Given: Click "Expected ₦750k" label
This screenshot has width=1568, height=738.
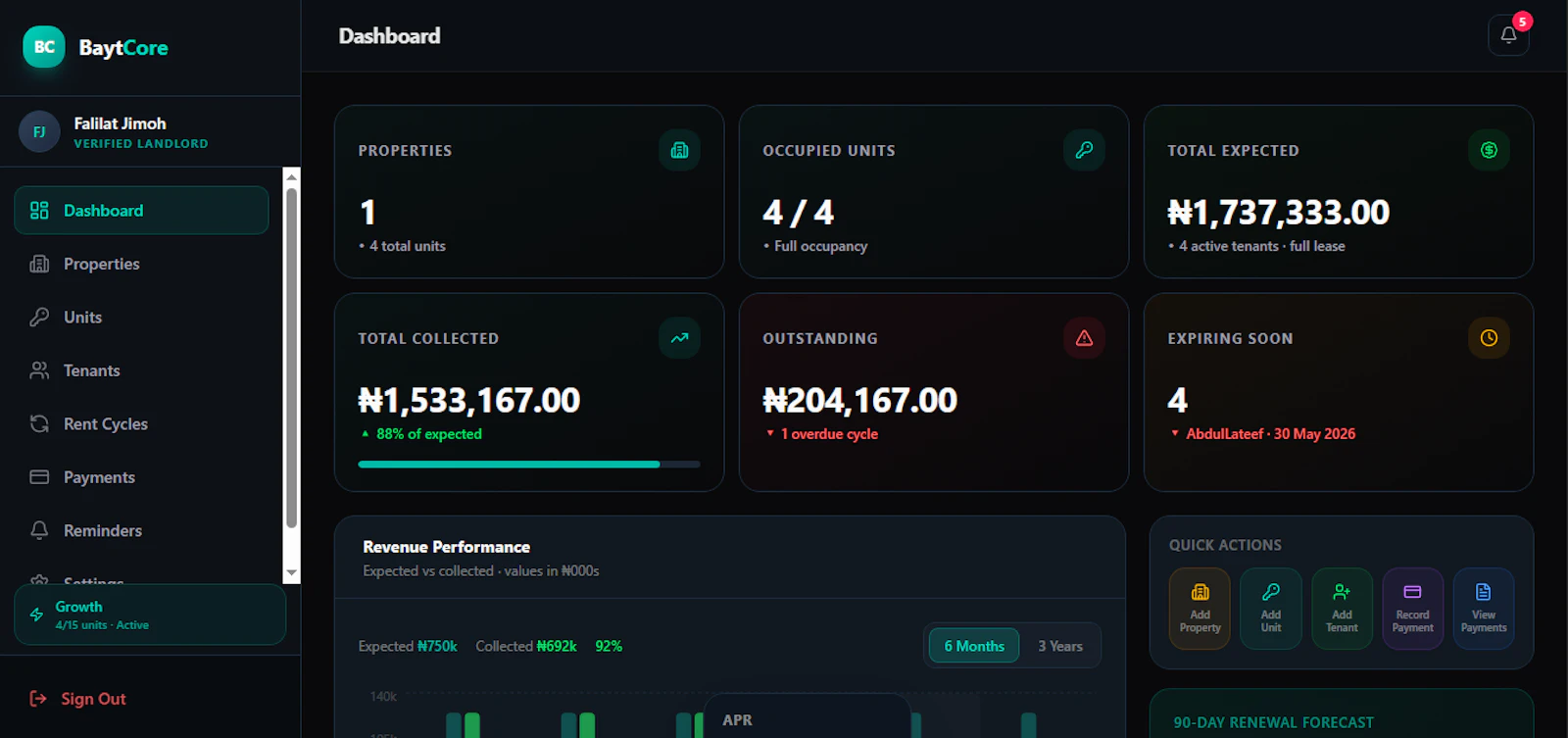Looking at the screenshot, I should tap(408, 647).
